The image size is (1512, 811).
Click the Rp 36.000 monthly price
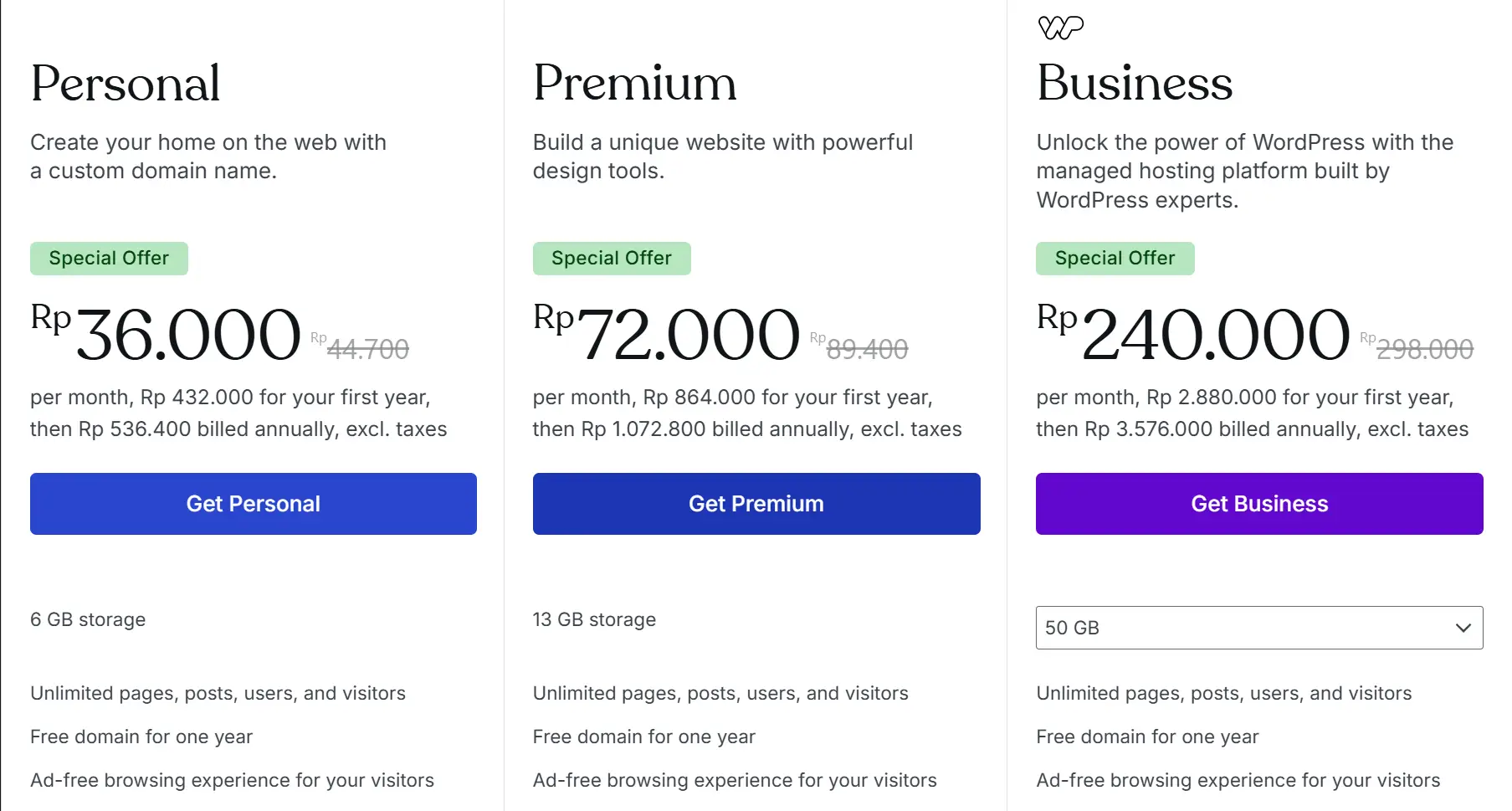point(187,335)
